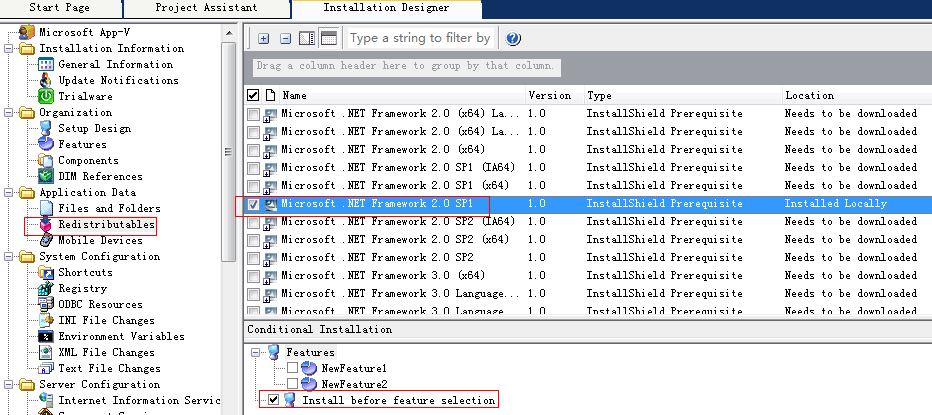932x415 pixels.
Task: Select the Redistributables icon
Action: coord(46,225)
